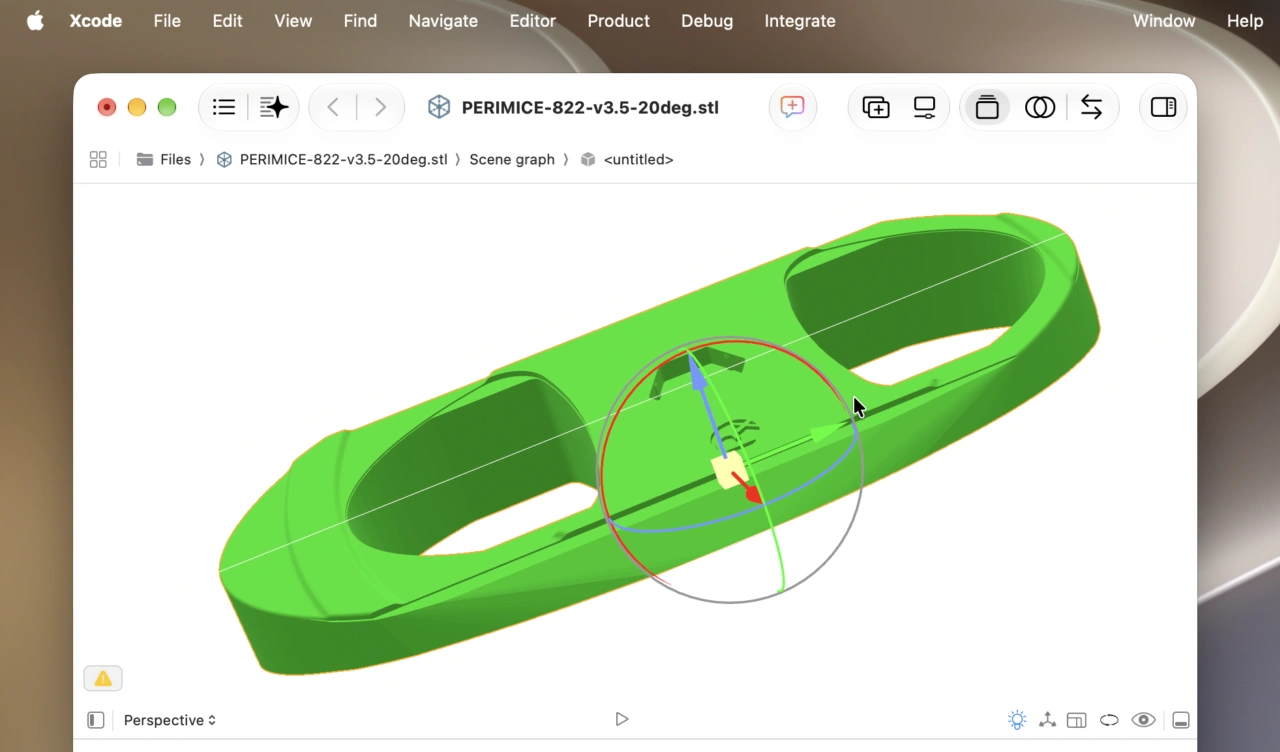Go forward with the right chevron
Screen dimensions: 1280x752
[380, 107]
